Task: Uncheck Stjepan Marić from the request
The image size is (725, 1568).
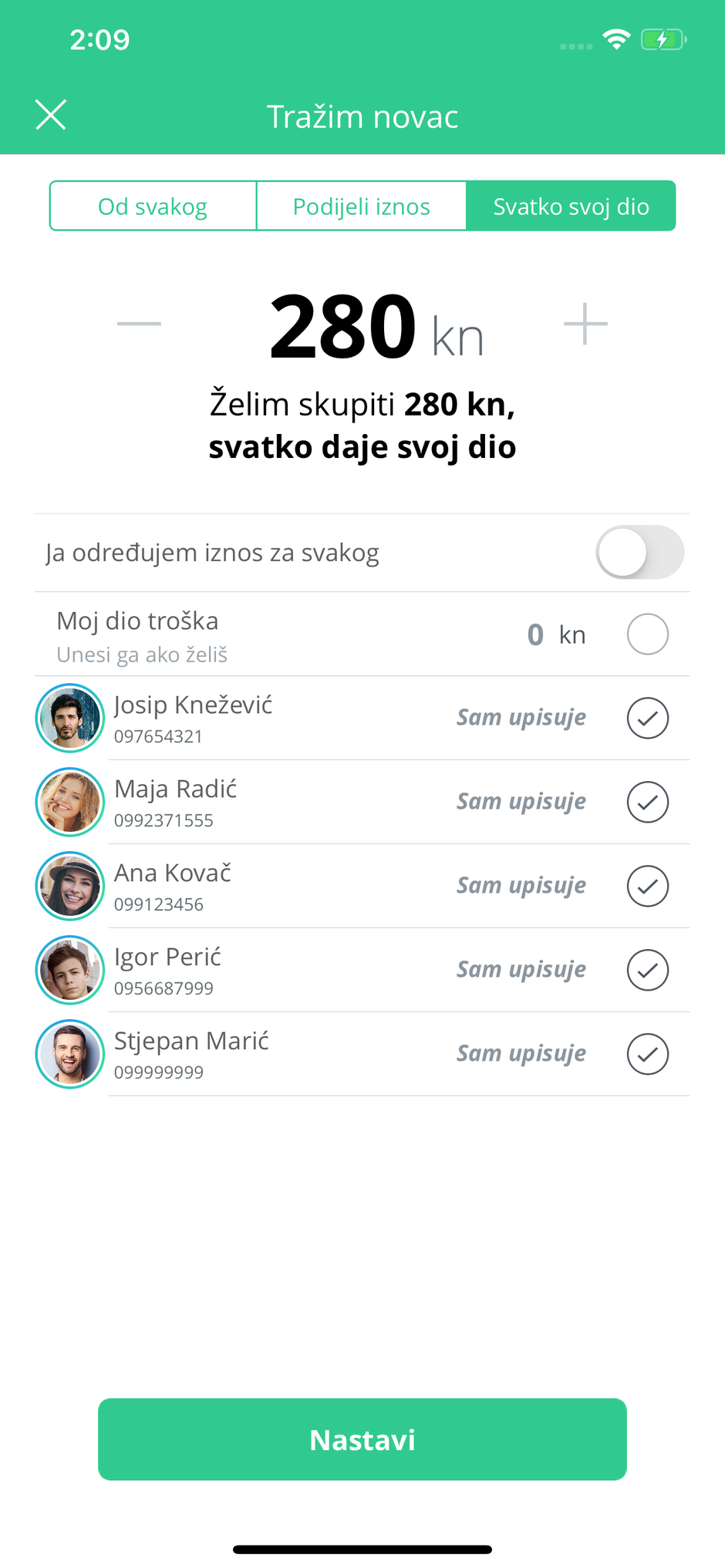Action: (647, 1054)
